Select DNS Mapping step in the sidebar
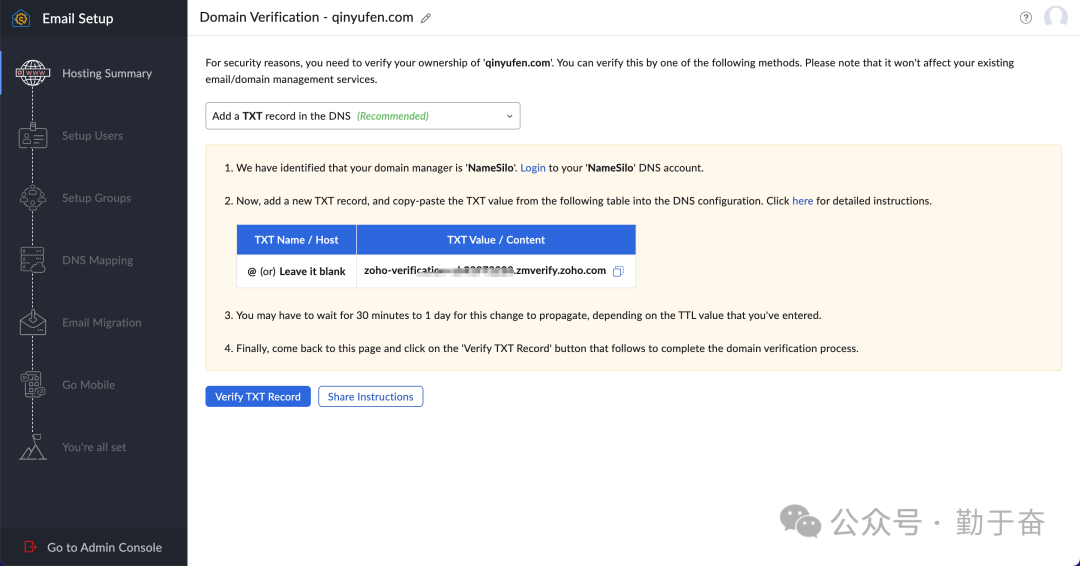The width and height of the screenshot is (1080, 566). [x=97, y=261]
